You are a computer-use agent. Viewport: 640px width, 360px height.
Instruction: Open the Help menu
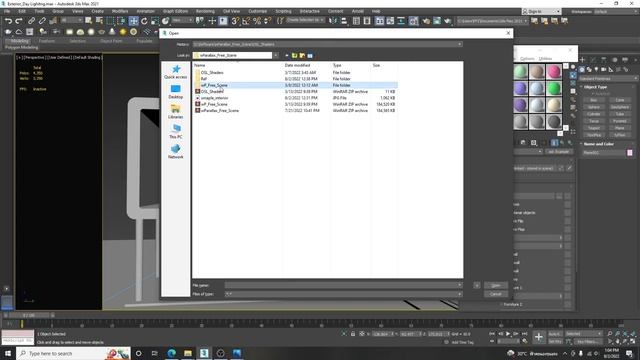(376, 11)
